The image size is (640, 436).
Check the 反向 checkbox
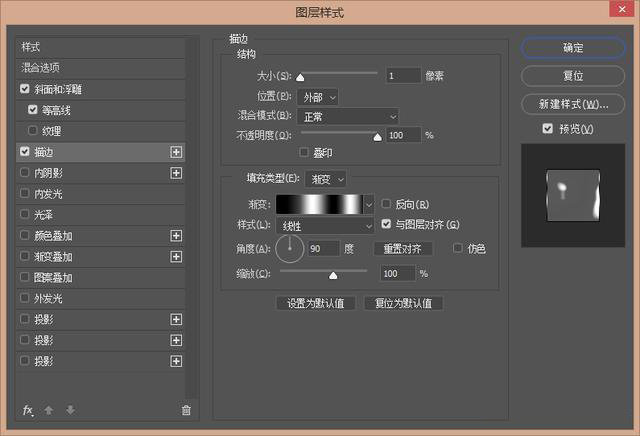point(386,204)
